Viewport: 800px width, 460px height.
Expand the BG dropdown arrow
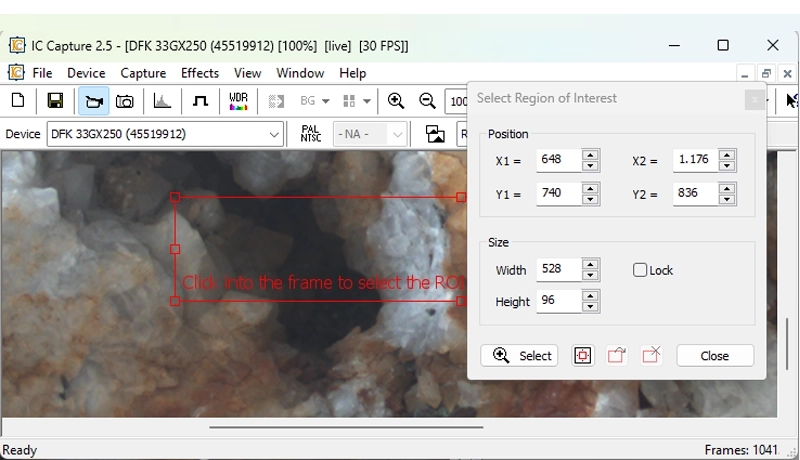coord(325,101)
